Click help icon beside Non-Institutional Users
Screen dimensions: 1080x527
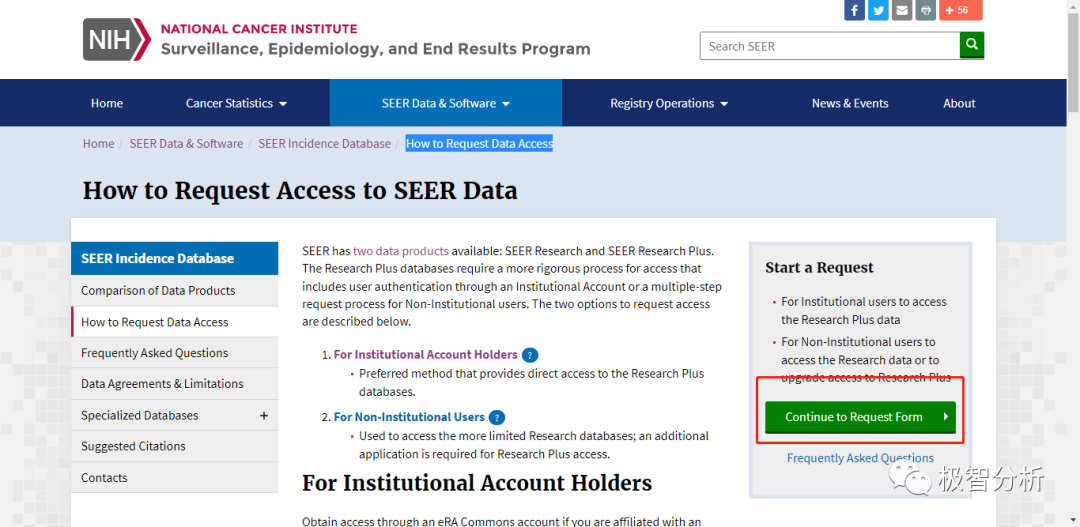[x=497, y=418]
